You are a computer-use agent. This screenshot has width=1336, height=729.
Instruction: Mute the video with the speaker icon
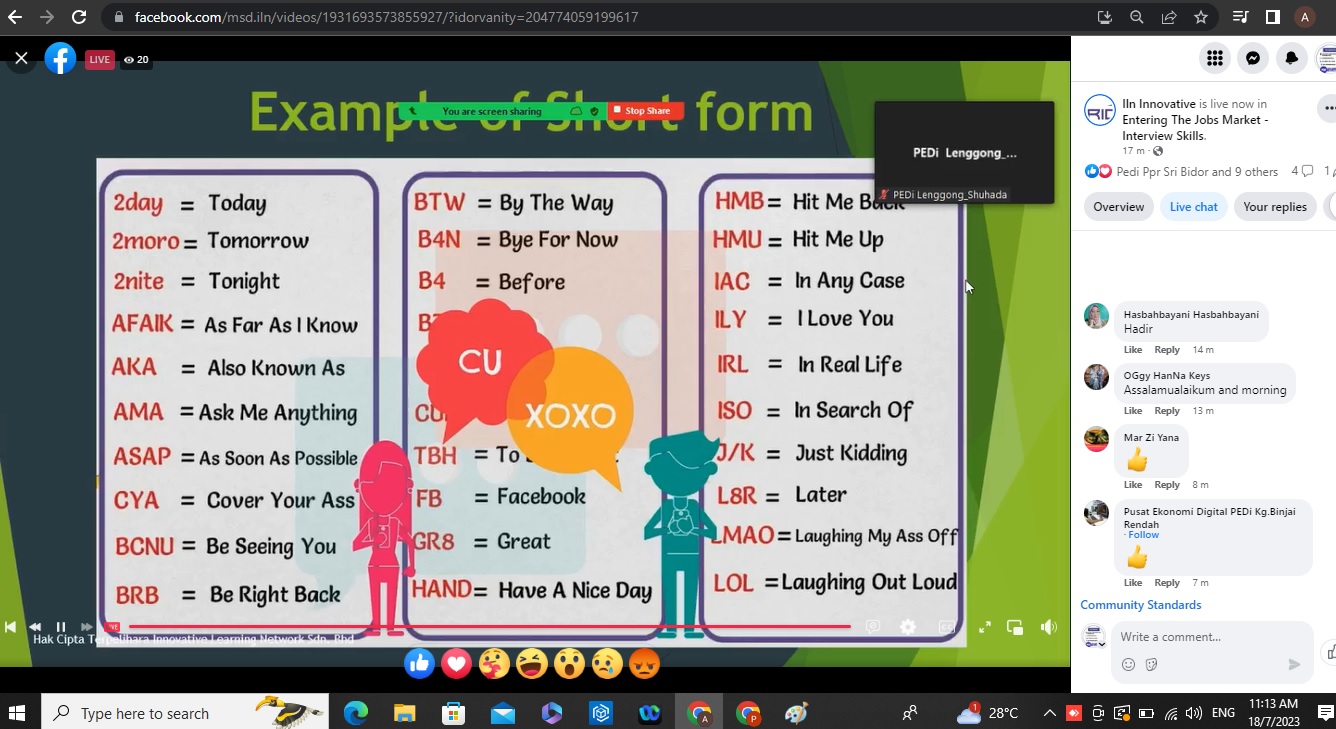click(x=1048, y=627)
